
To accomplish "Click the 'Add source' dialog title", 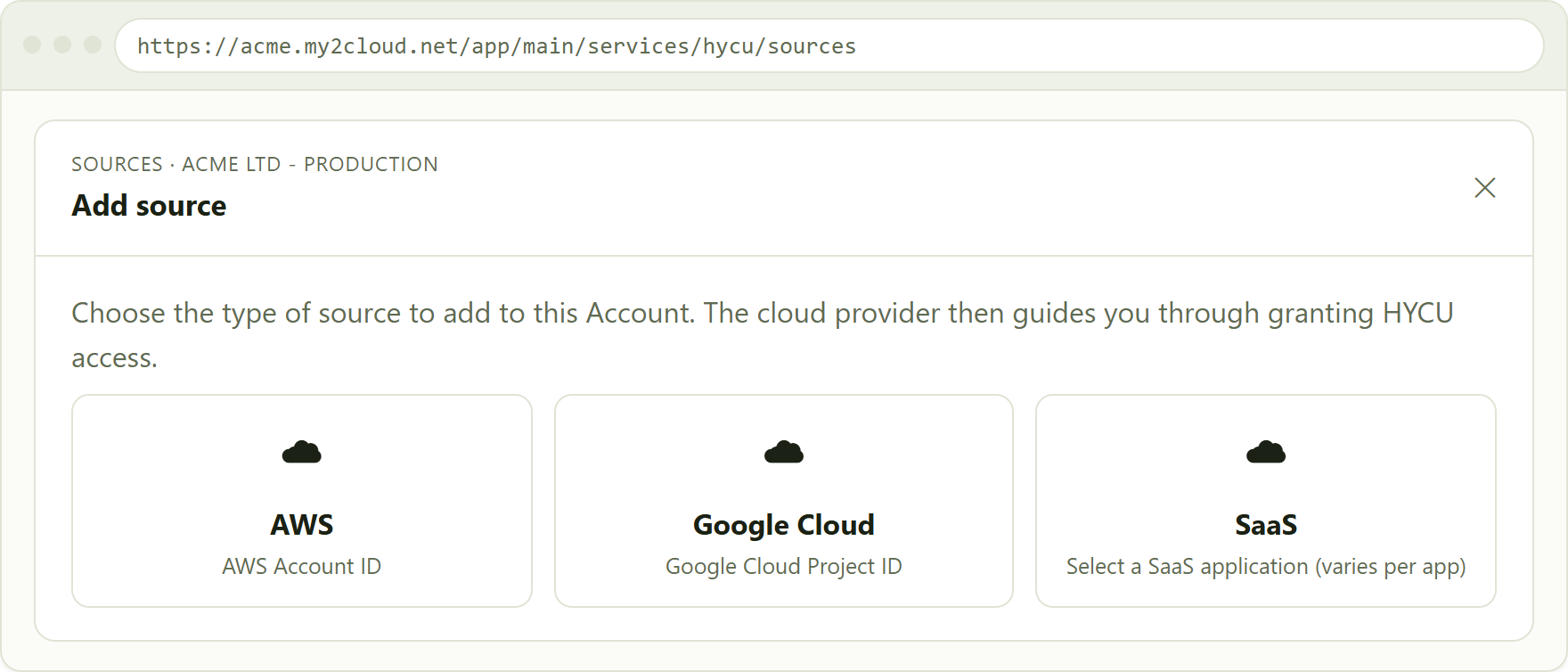I will click(149, 206).
